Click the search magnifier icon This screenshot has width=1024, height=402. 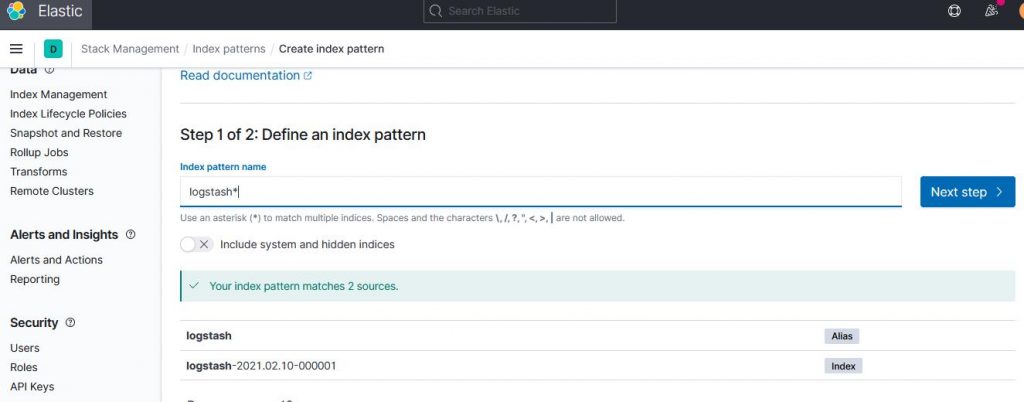(436, 11)
